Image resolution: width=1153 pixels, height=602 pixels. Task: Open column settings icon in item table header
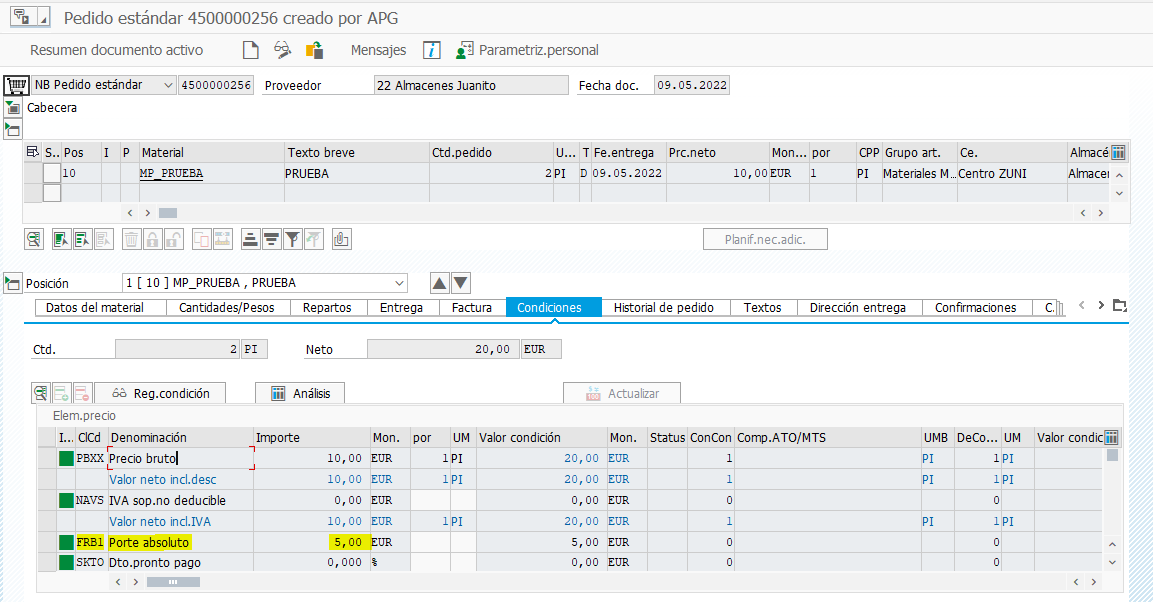[1118, 152]
